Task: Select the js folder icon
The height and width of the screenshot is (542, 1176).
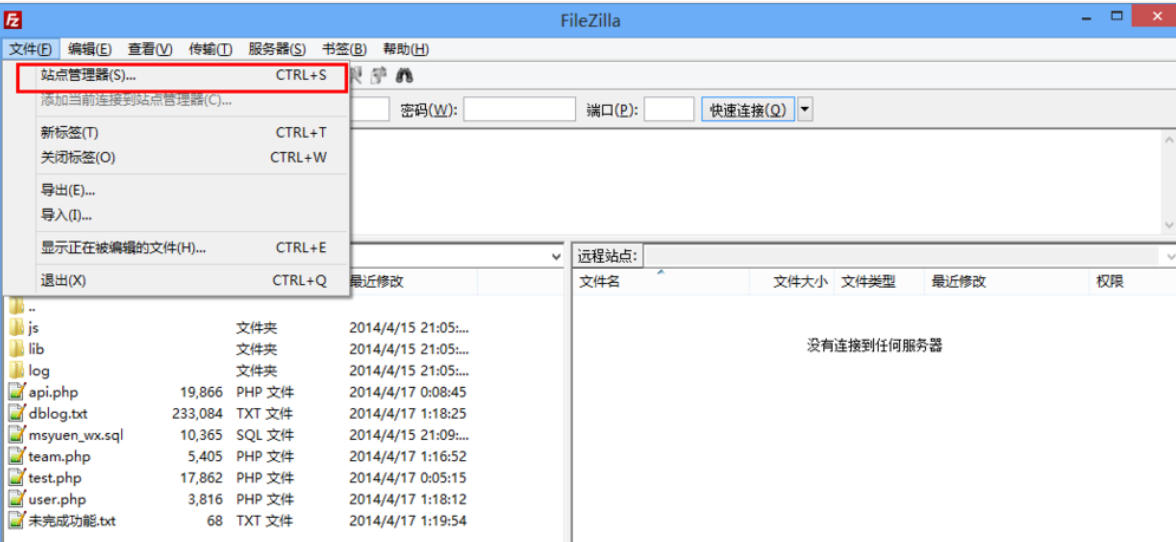Action: pos(16,328)
